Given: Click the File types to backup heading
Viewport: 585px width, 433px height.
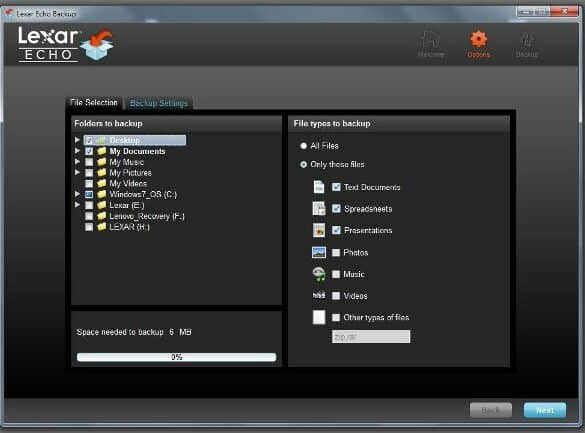Looking at the screenshot, I should tap(332, 123).
